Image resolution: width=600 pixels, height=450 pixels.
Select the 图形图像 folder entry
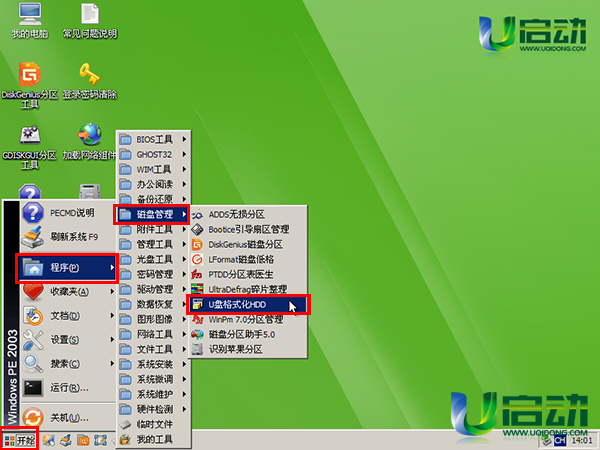coord(153,319)
